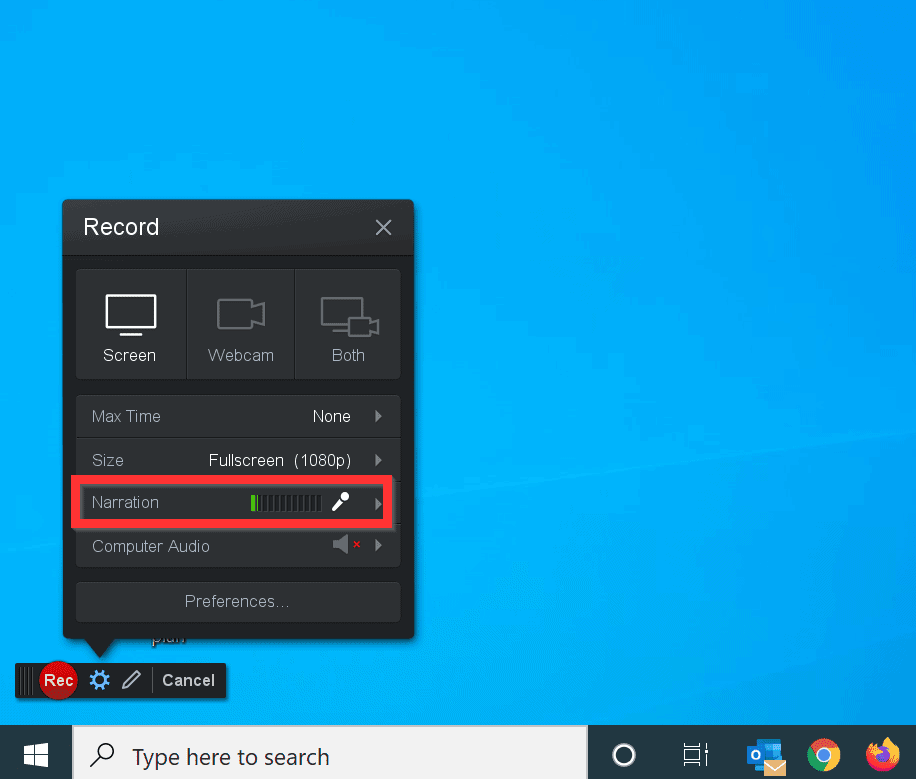Open the Preferences dialog
Screen dimensions: 916x779
coord(237,601)
